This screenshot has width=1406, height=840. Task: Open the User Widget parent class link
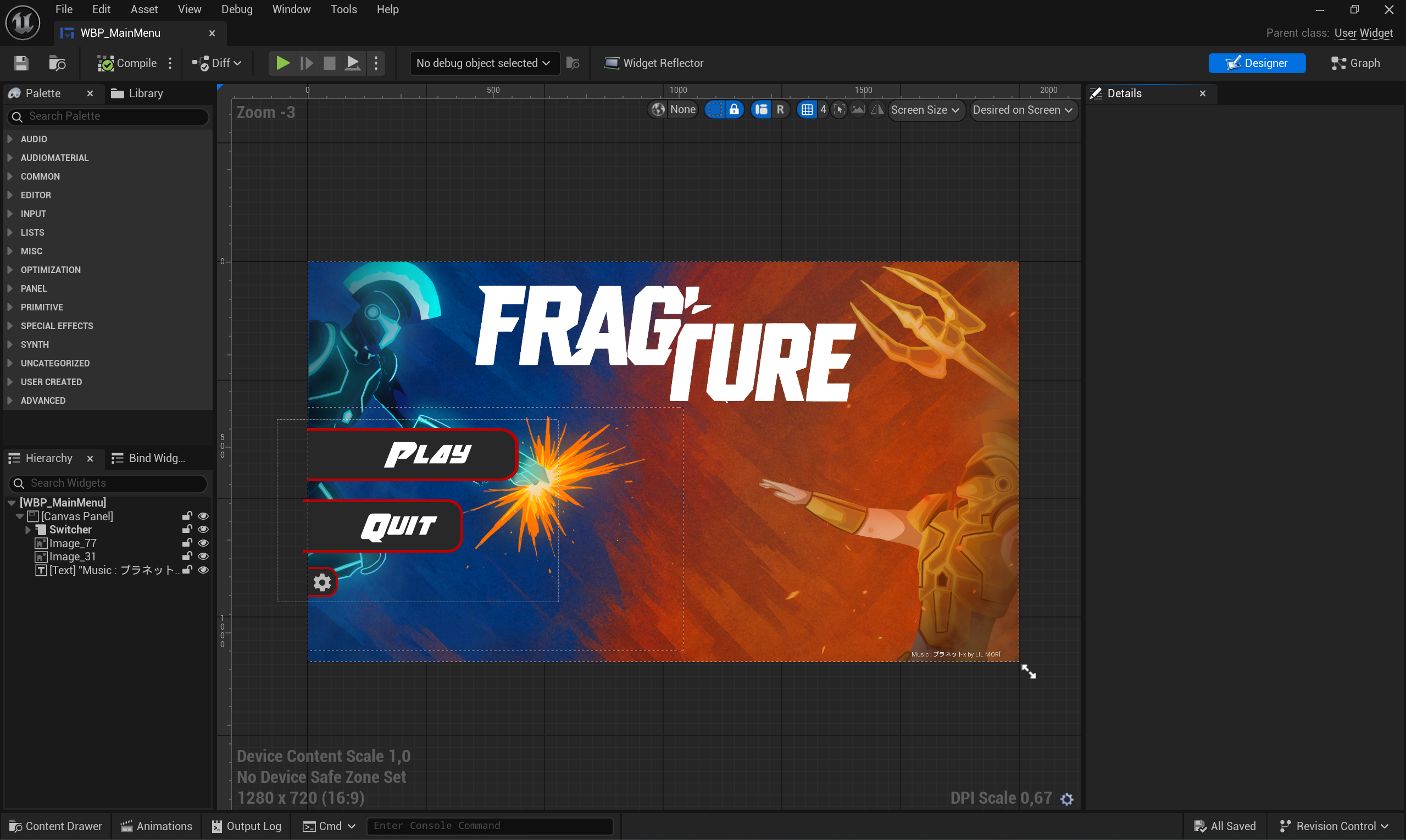point(1363,33)
